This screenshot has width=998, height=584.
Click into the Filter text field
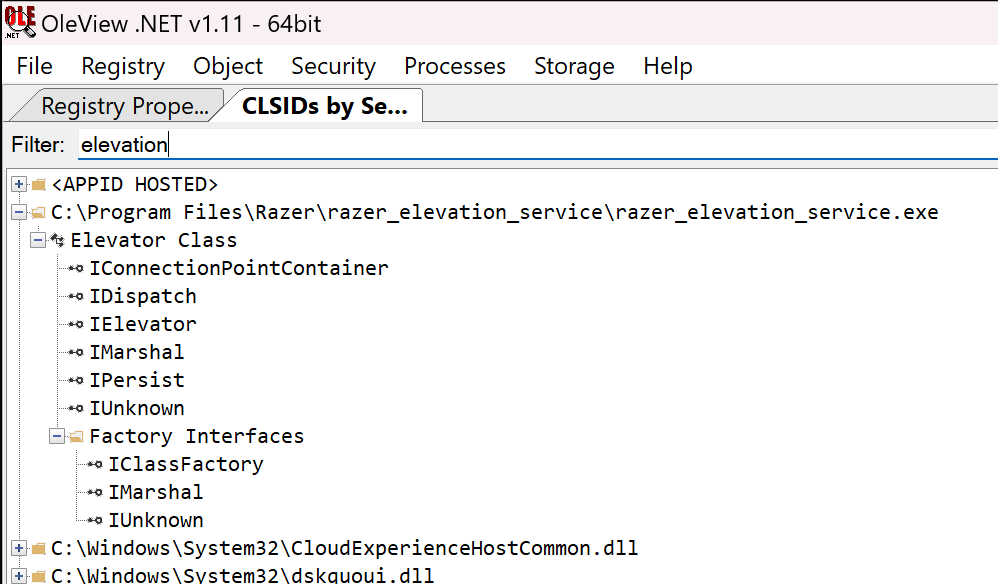coord(500,145)
